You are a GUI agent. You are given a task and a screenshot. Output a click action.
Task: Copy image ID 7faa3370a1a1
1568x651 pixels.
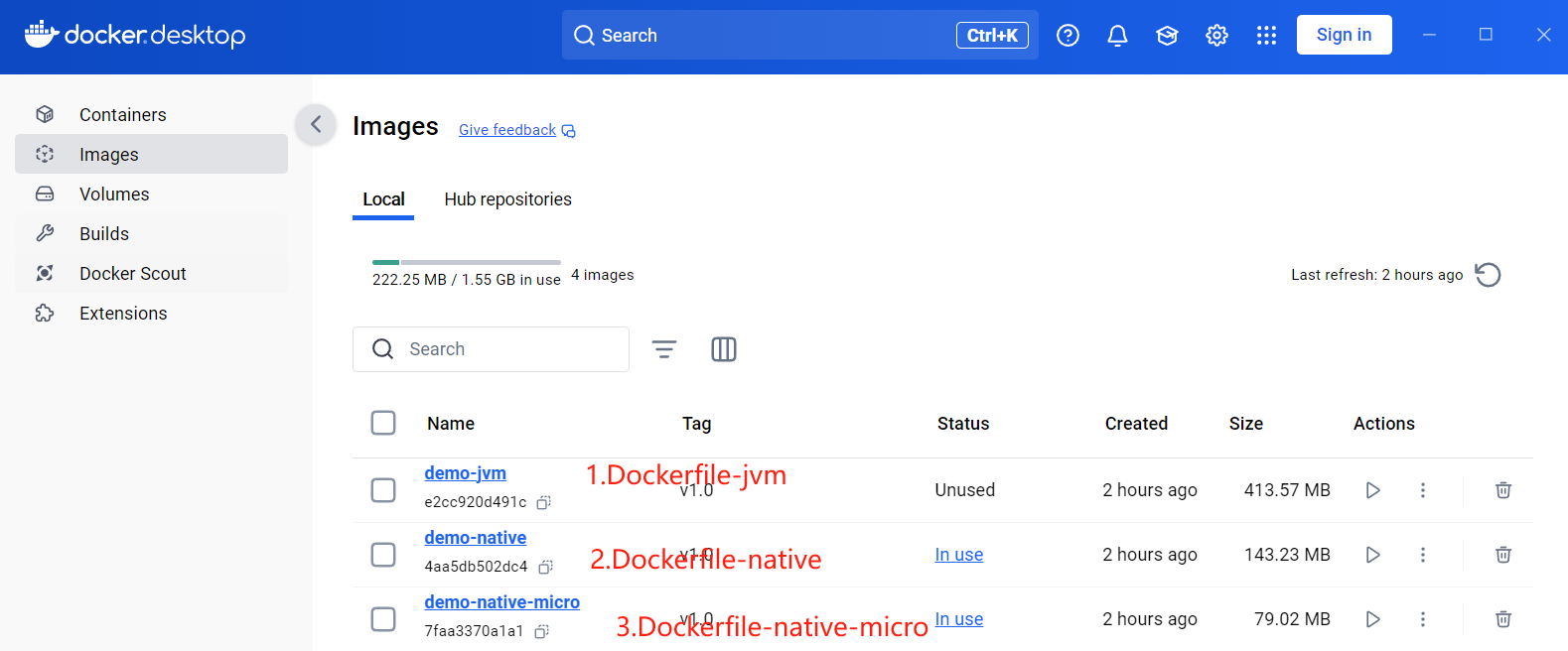[541, 632]
